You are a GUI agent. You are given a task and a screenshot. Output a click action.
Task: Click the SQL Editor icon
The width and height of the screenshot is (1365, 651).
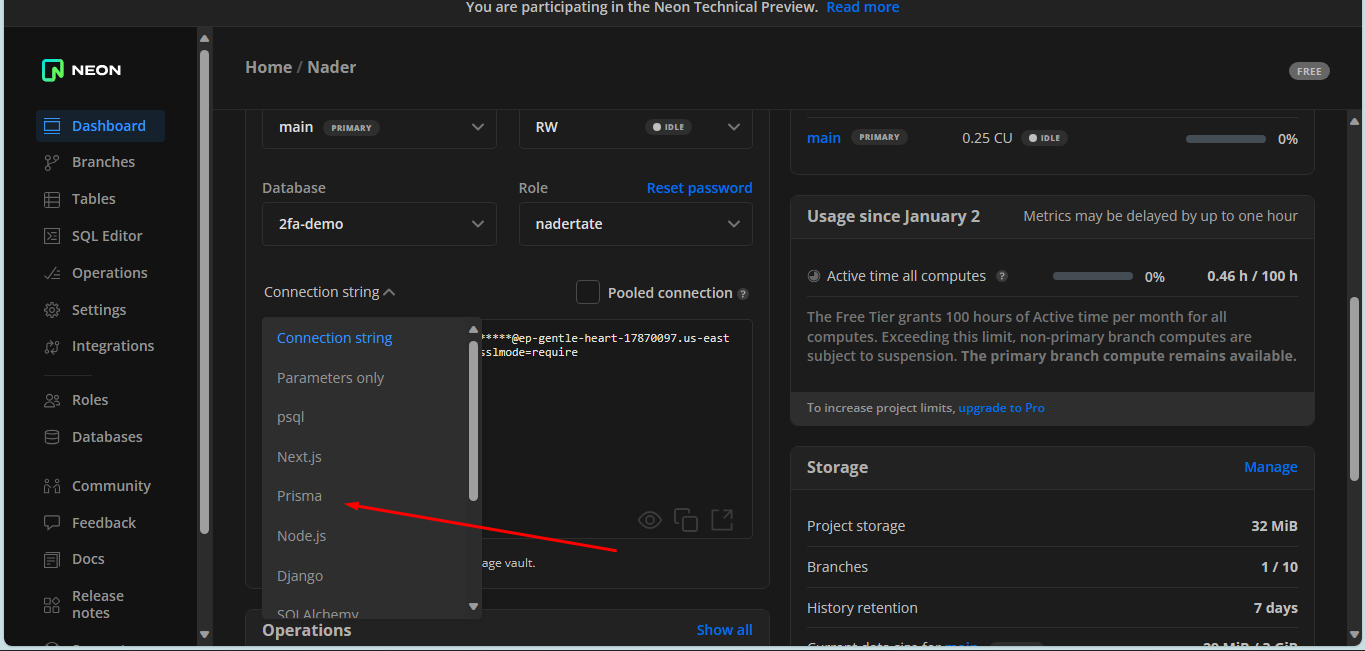52,236
